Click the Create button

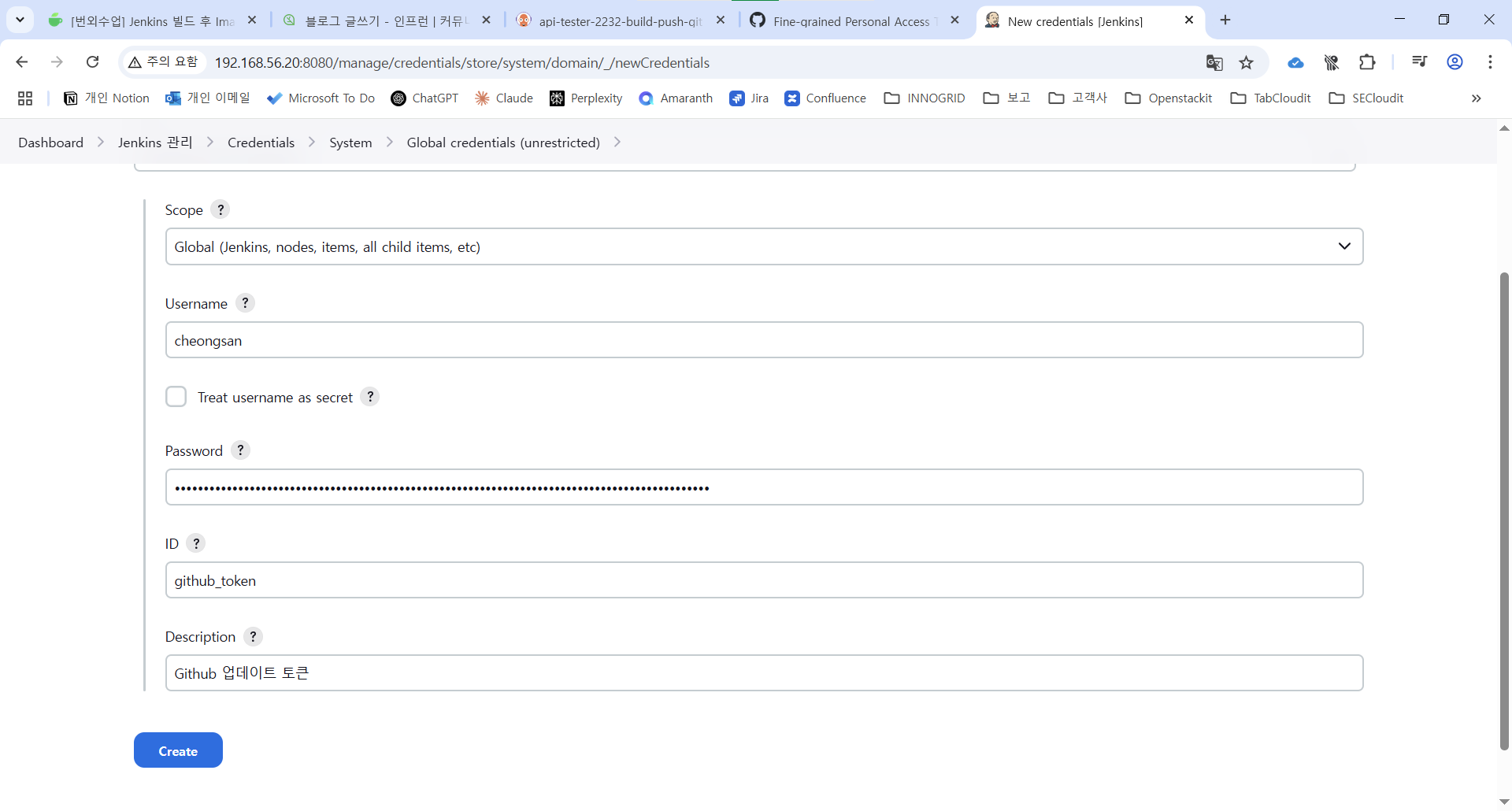coord(178,750)
